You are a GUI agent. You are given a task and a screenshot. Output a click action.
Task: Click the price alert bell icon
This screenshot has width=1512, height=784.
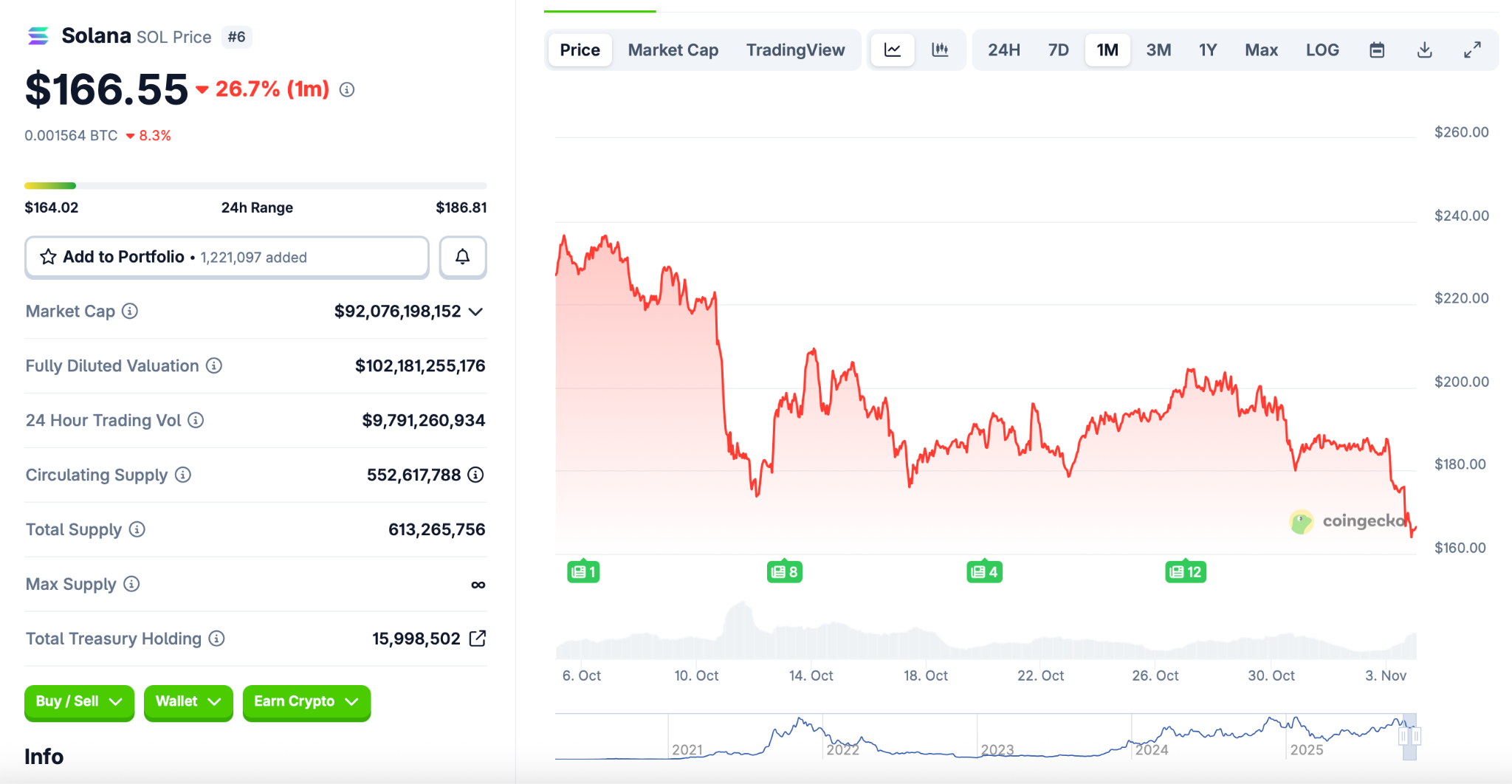[x=463, y=257]
